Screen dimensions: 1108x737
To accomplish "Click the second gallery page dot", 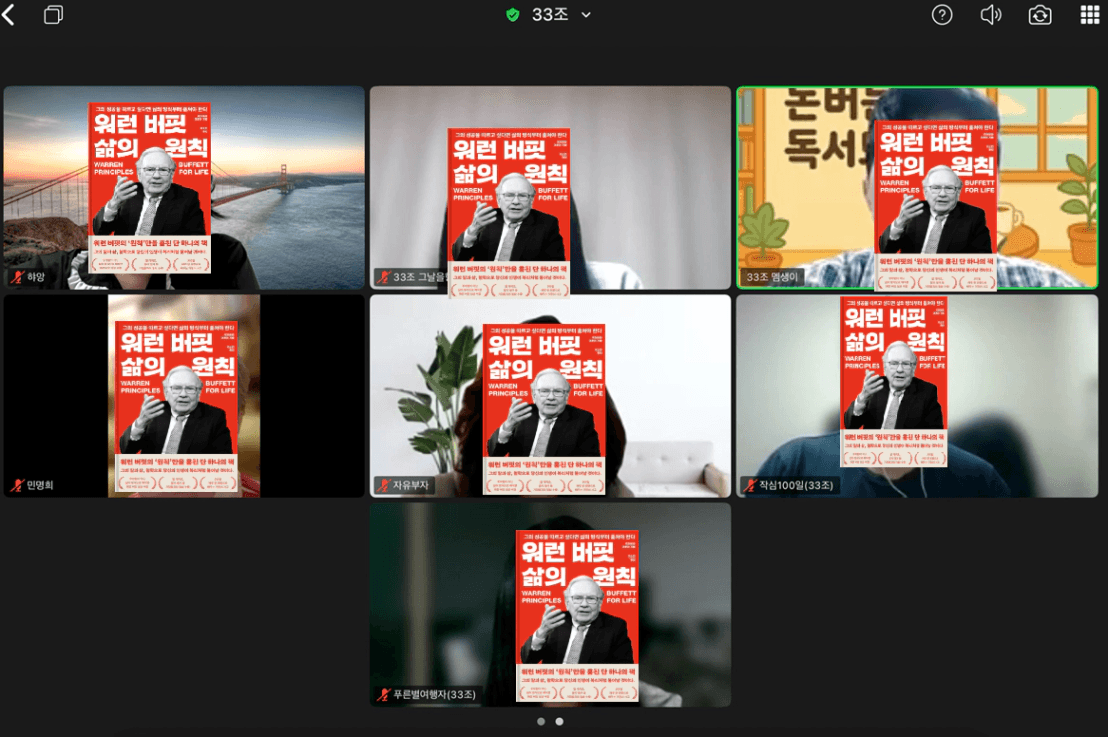I will point(559,721).
